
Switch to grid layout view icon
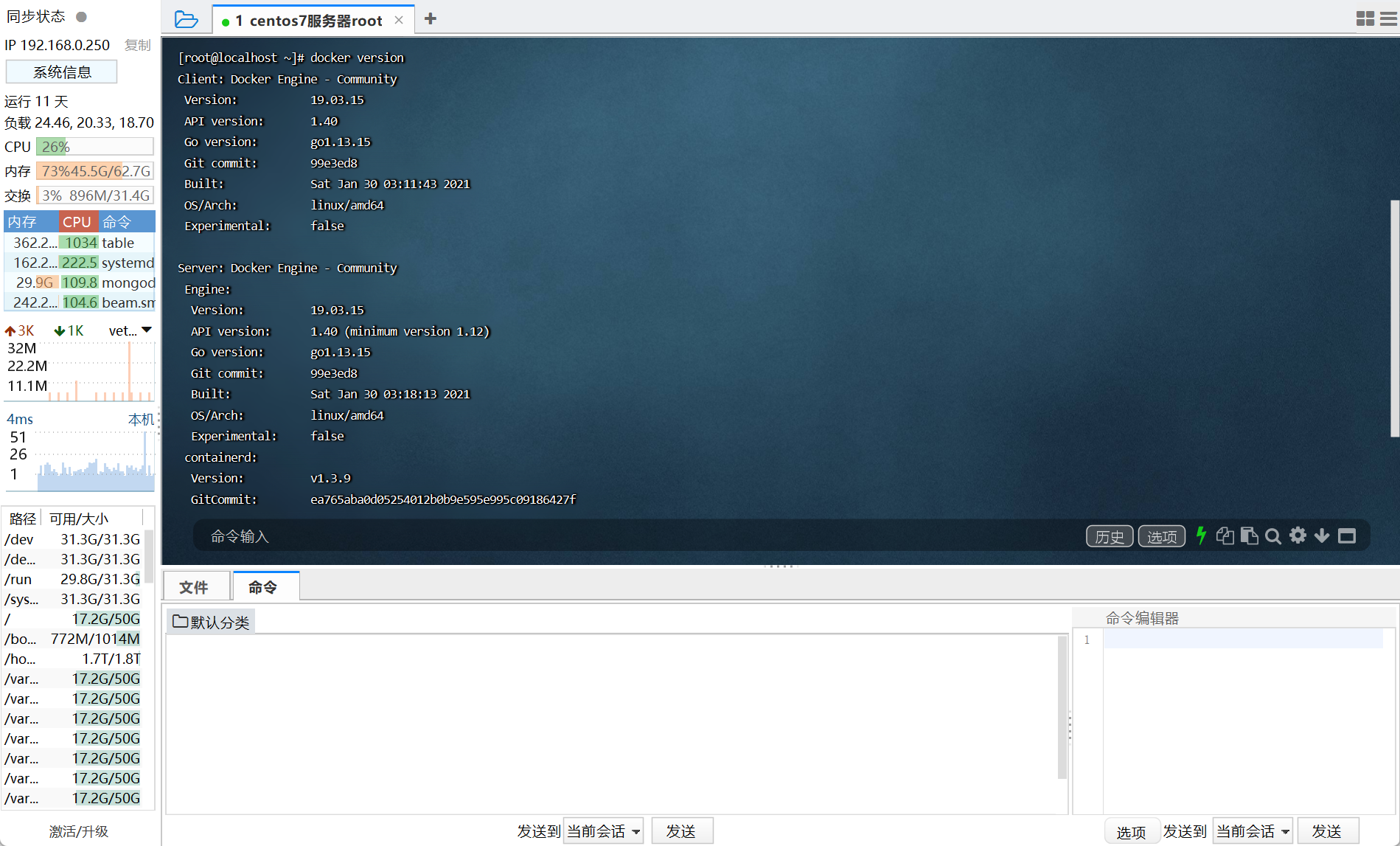1365,18
